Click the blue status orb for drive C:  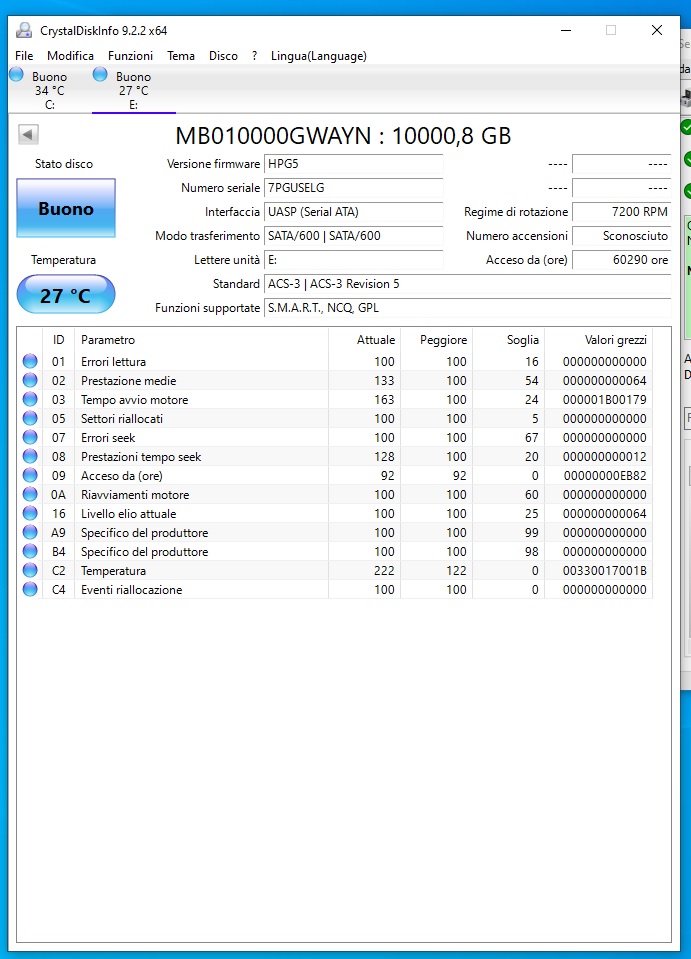pos(17,75)
